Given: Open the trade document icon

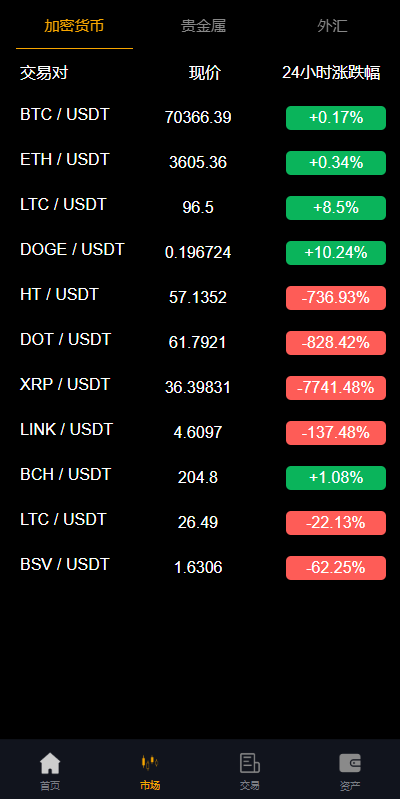Looking at the screenshot, I should click(250, 763).
